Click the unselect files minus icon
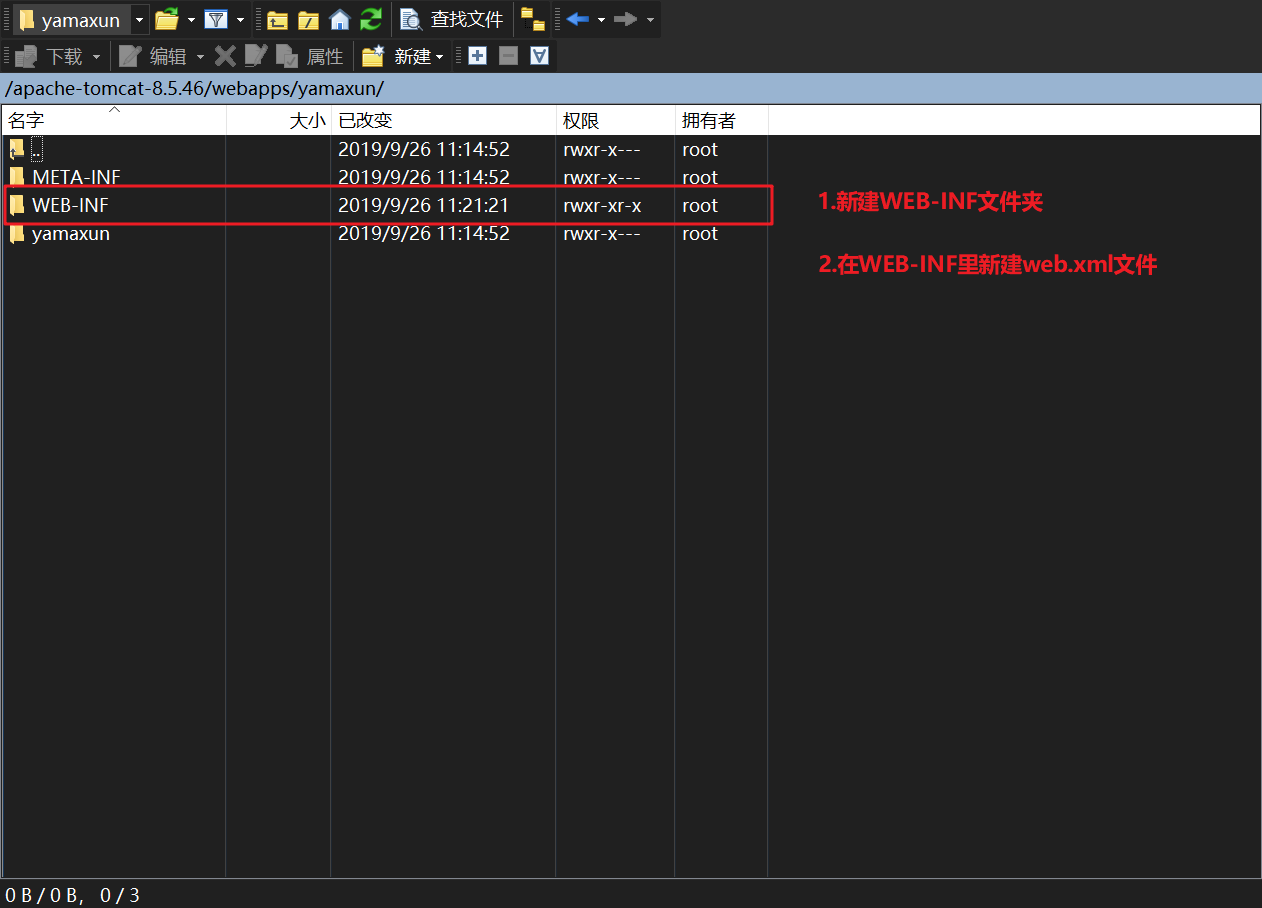The width and height of the screenshot is (1262, 908). coord(508,56)
